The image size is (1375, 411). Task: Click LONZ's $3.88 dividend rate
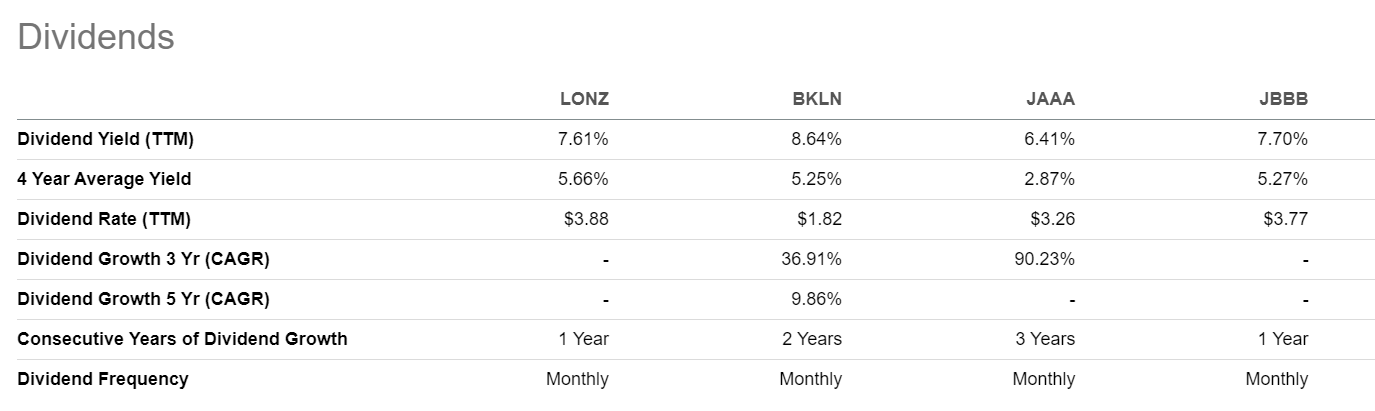[x=586, y=219]
